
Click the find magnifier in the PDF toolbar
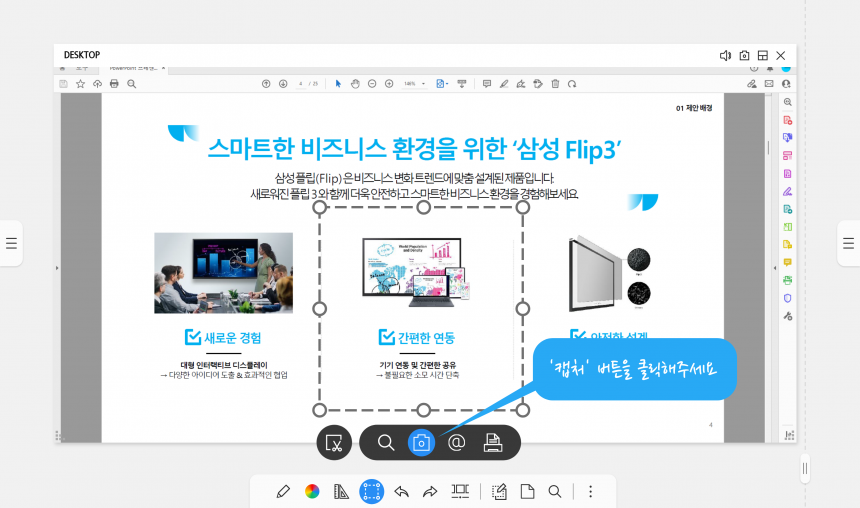132,84
